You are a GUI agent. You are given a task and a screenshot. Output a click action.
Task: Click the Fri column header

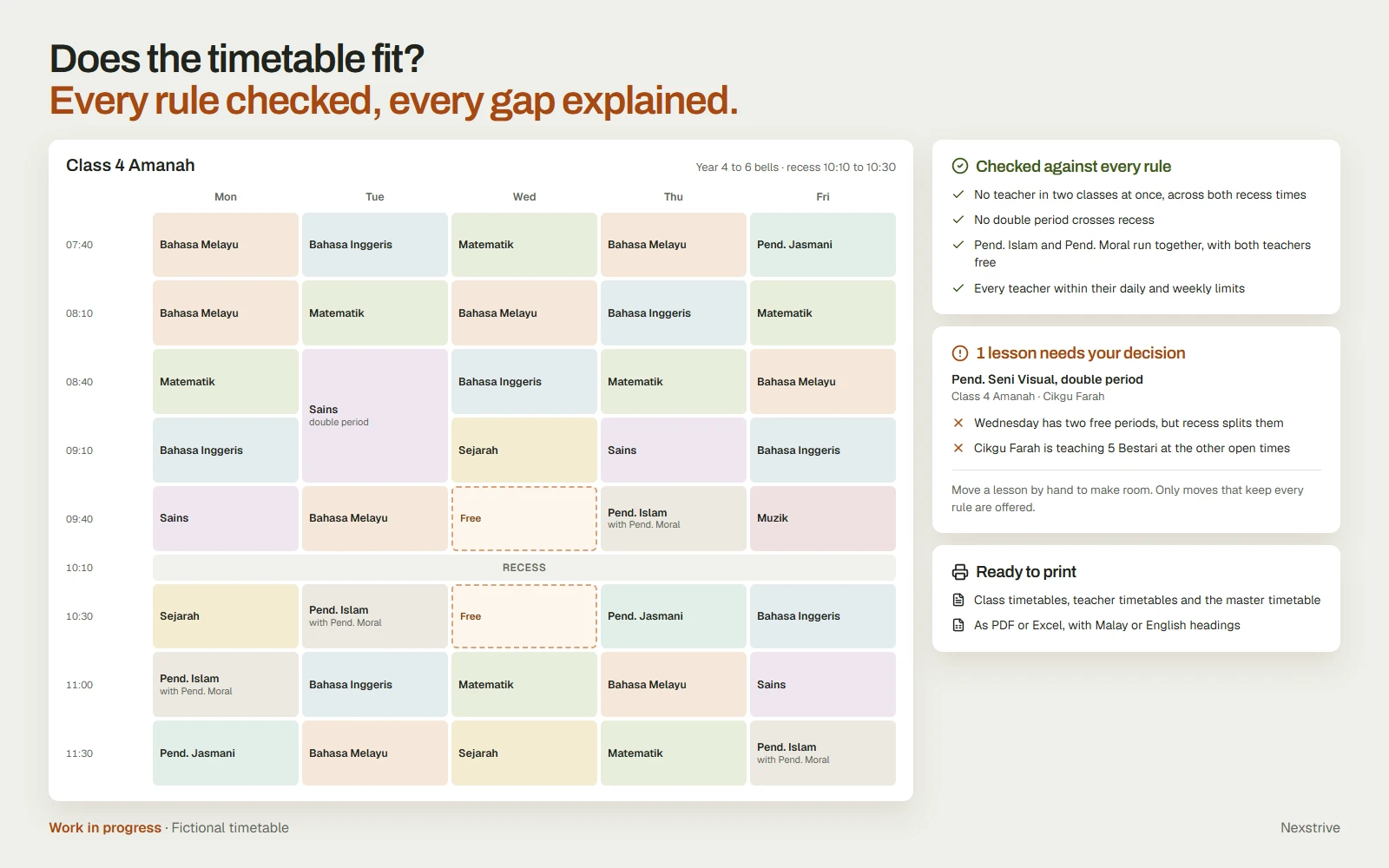[823, 197]
